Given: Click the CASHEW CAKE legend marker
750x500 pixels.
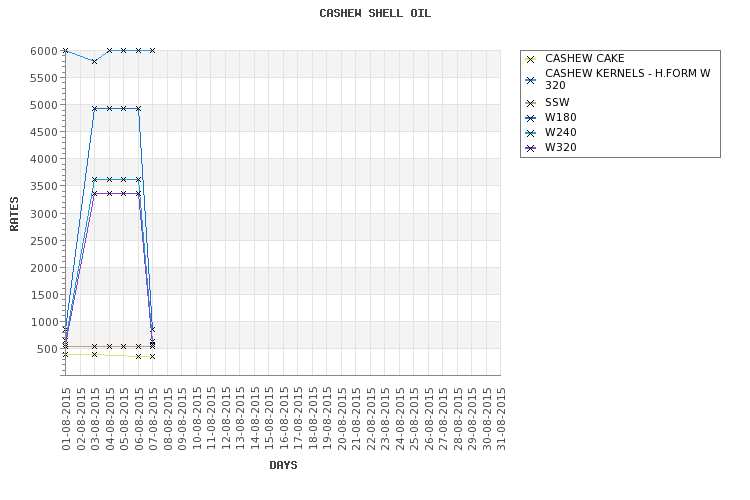Looking at the screenshot, I should tap(530, 59).
